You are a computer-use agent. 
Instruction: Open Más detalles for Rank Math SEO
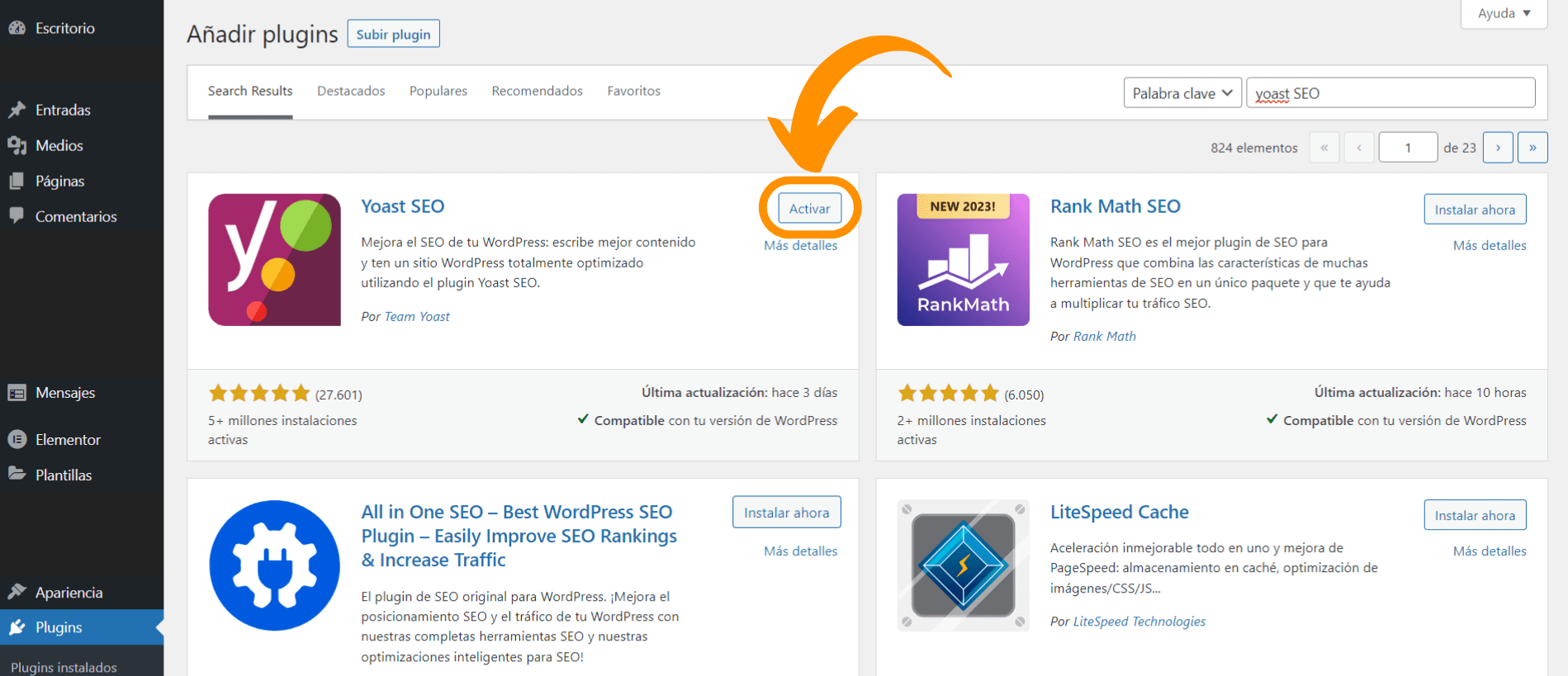[1490, 245]
